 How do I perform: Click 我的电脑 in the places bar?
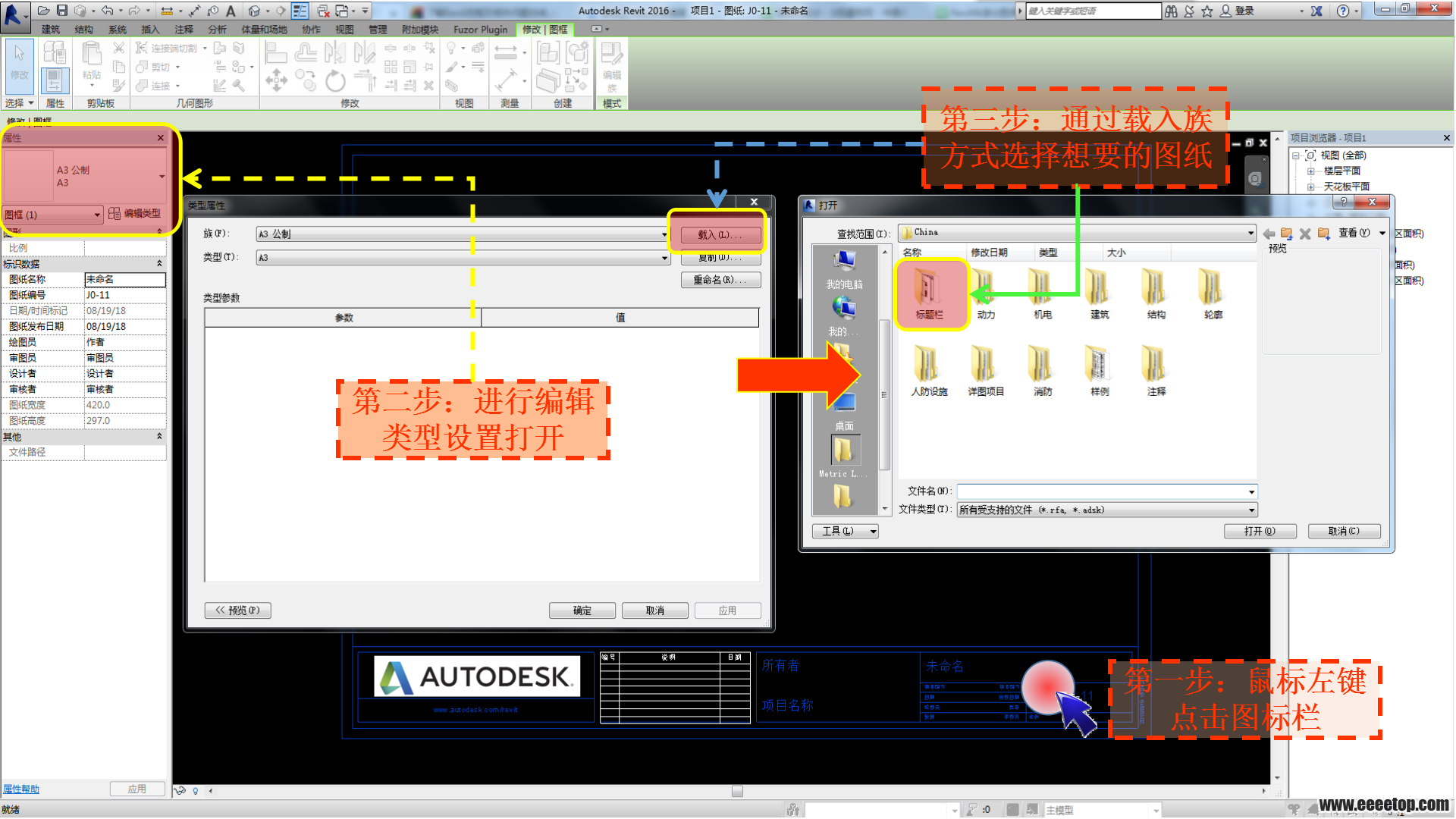[x=844, y=270]
